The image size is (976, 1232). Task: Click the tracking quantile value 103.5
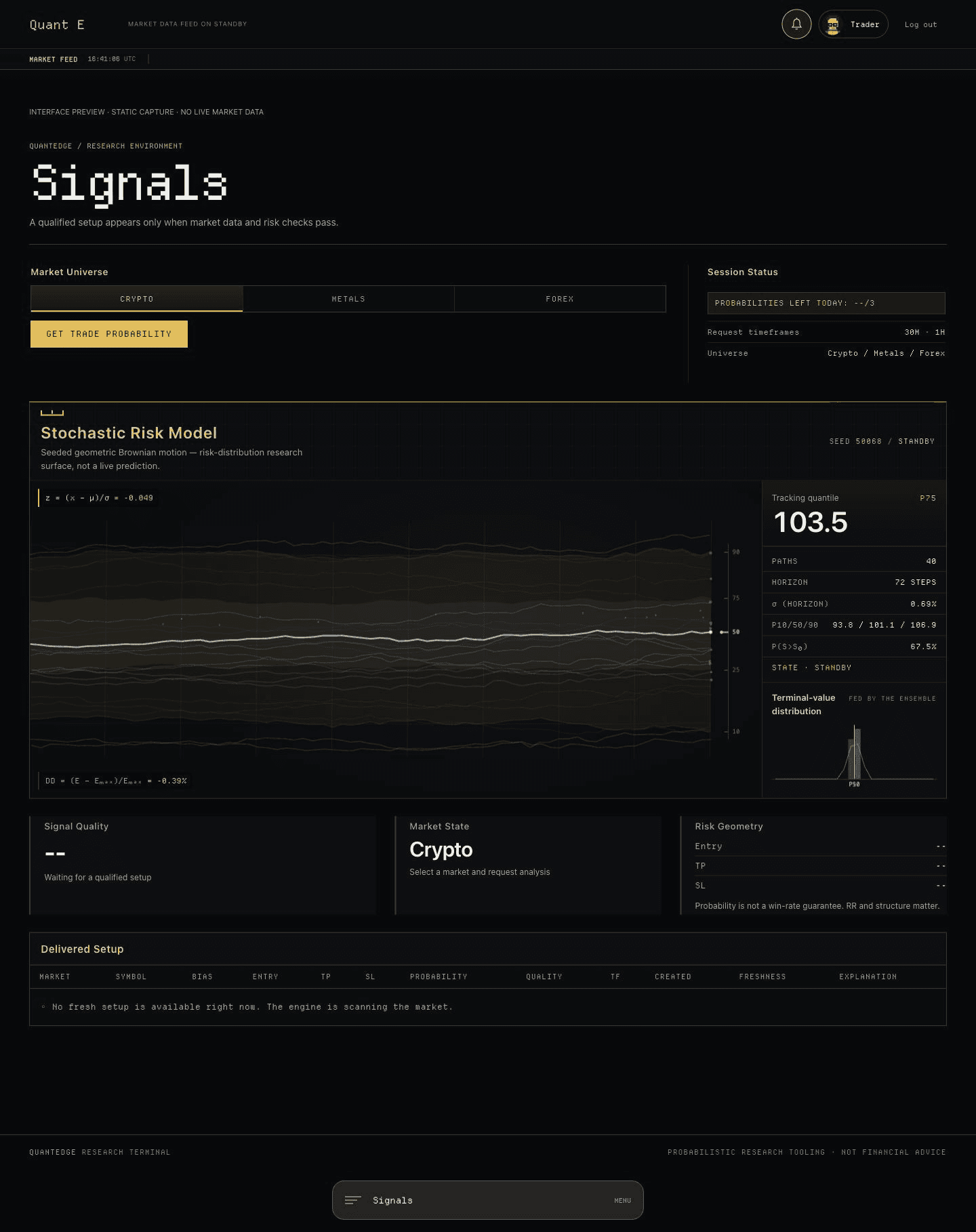pos(811,522)
